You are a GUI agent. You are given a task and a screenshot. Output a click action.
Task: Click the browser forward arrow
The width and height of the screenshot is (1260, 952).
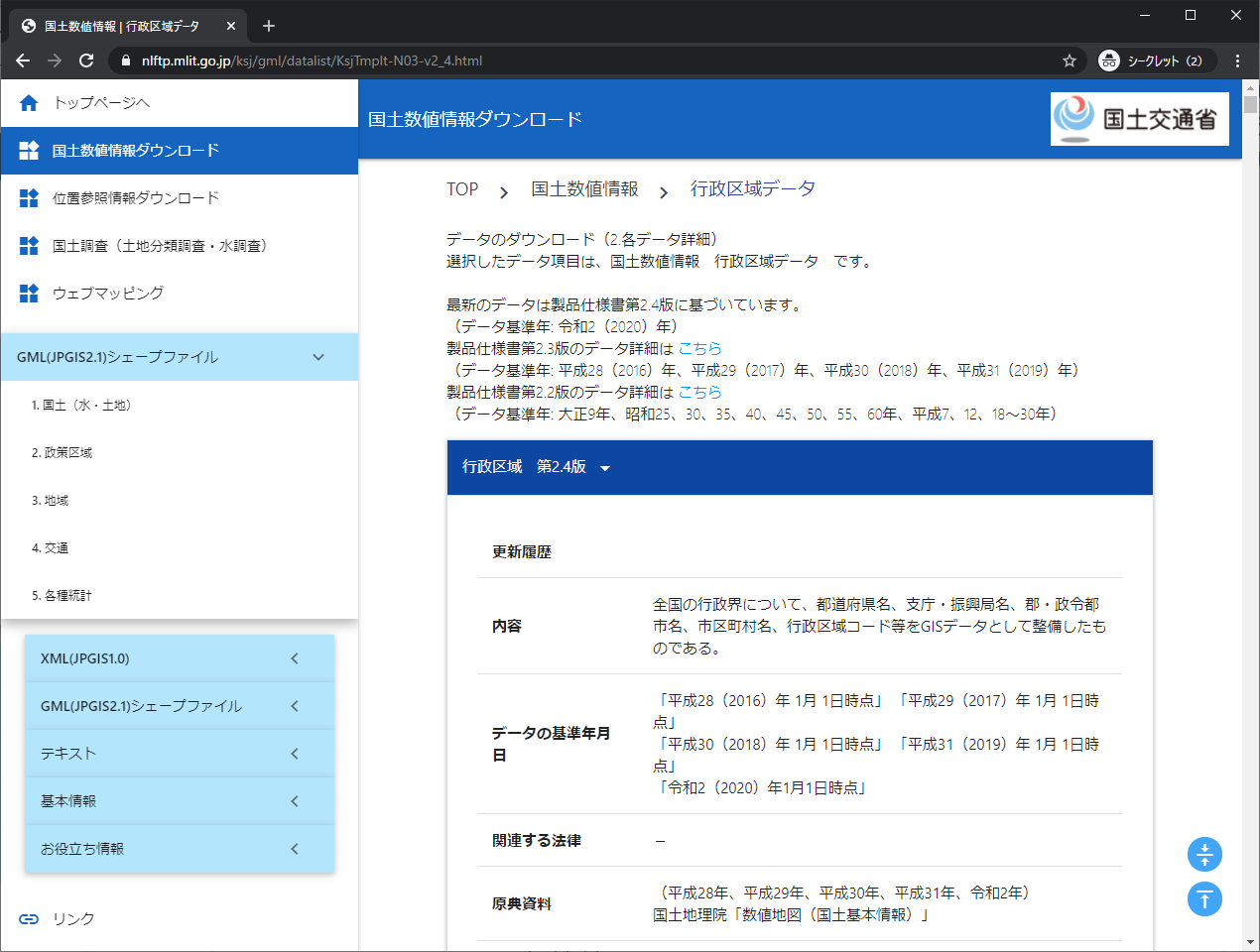coord(55,60)
